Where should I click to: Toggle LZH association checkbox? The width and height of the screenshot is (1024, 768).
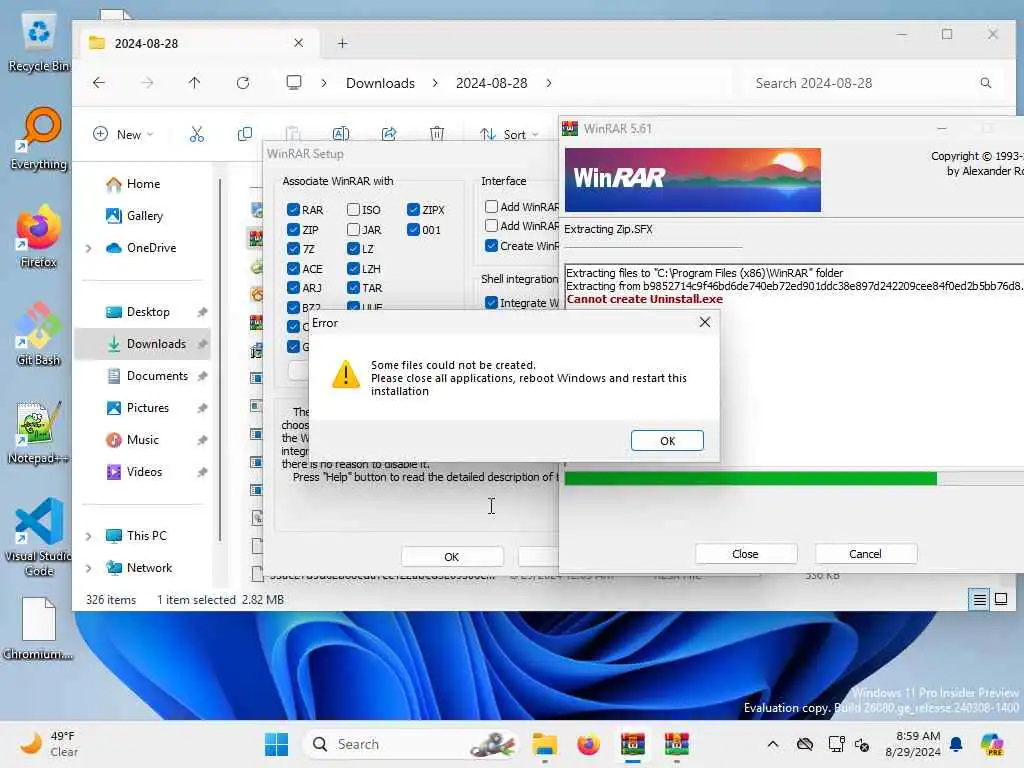353,268
